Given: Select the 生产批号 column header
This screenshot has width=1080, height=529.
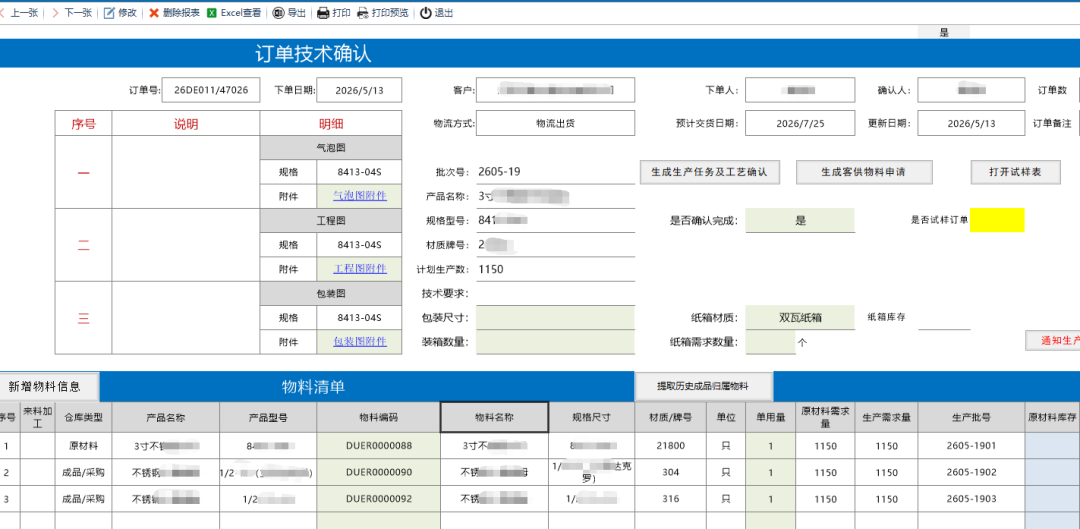Looking at the screenshot, I should [971, 417].
